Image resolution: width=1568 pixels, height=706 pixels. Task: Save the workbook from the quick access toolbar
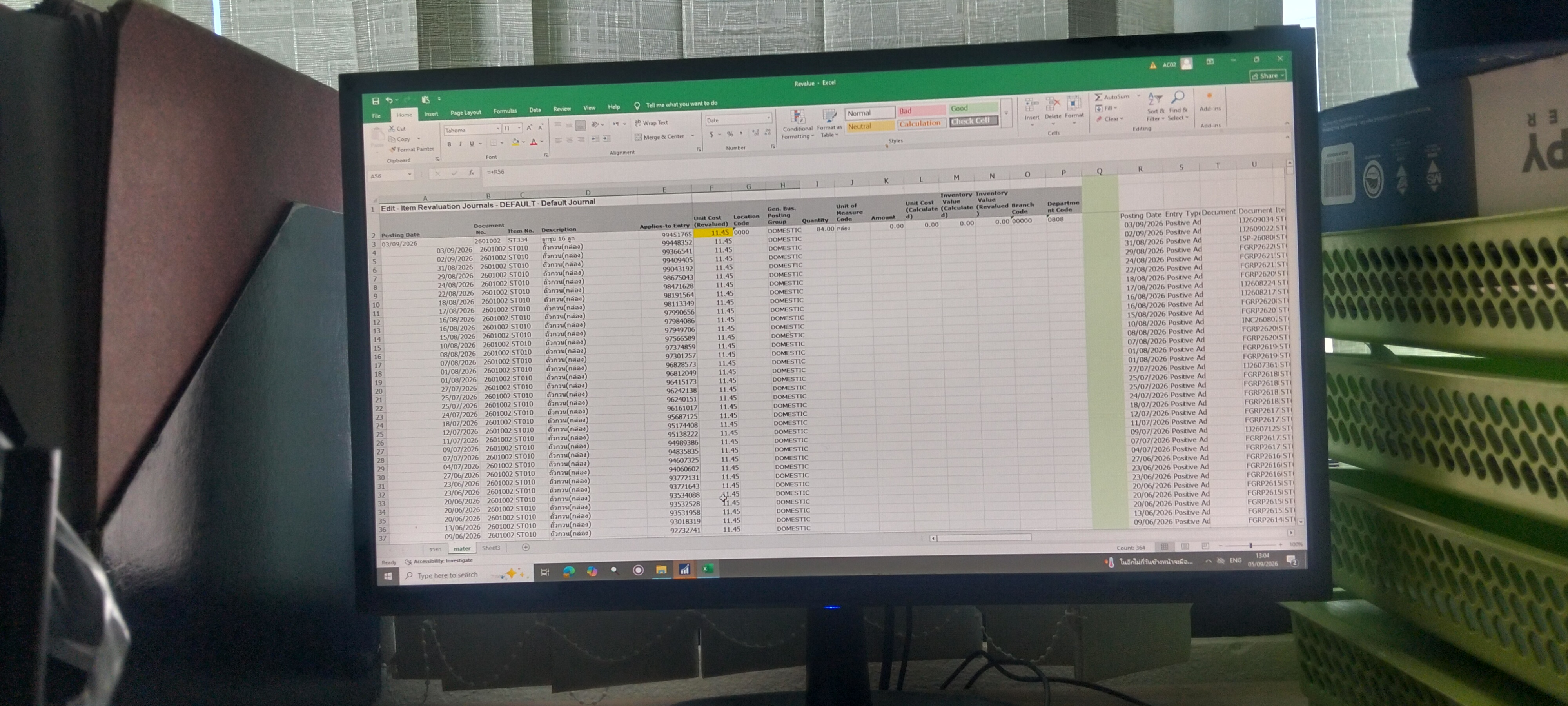pos(376,101)
